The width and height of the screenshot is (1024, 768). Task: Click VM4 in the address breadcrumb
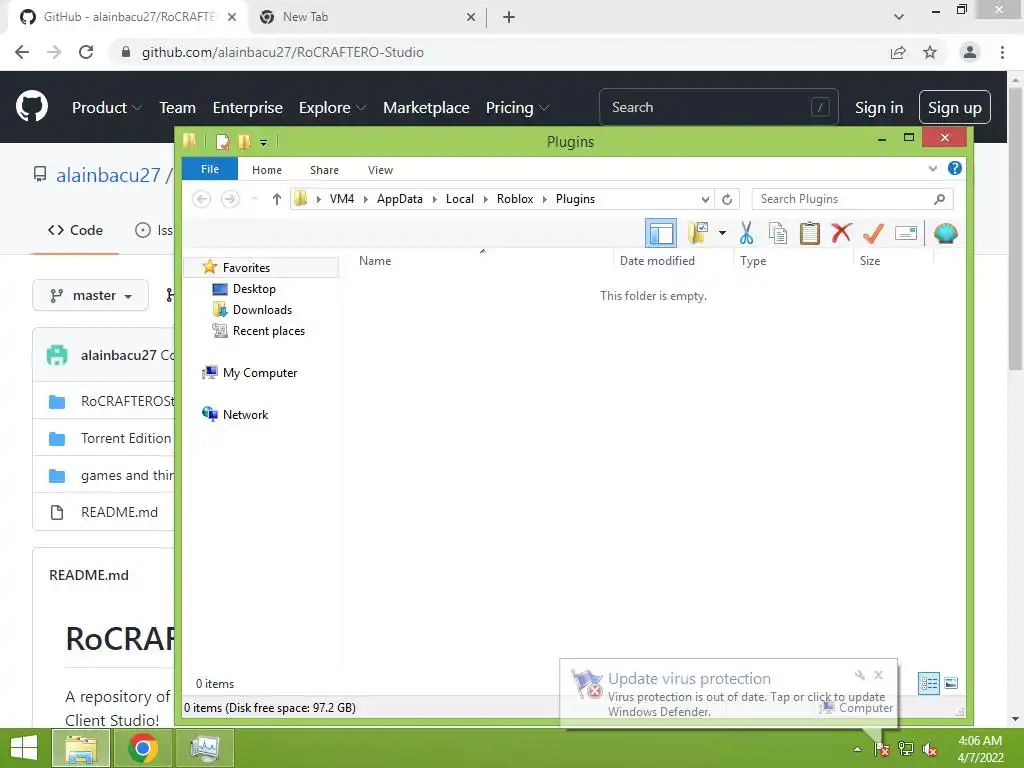pos(342,199)
